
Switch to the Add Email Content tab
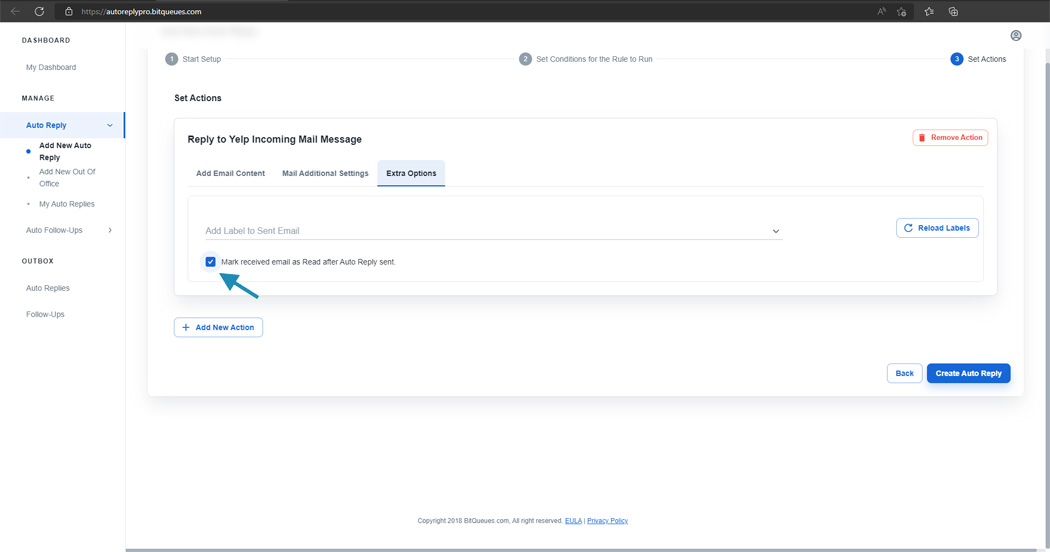230,173
